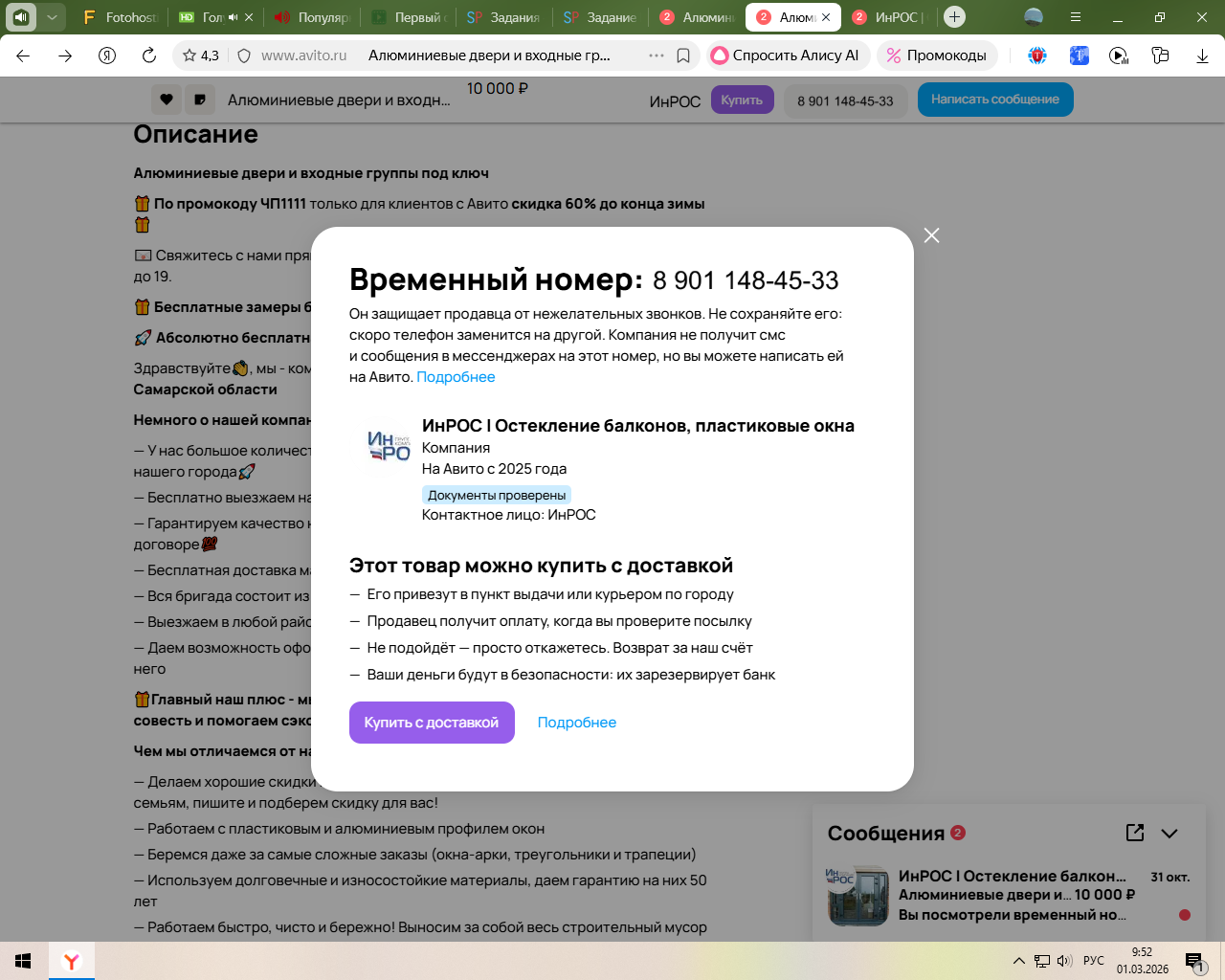The image size is (1225, 980).
Task: Collapse the Сообщения panel with chevron
Action: pos(1169,833)
